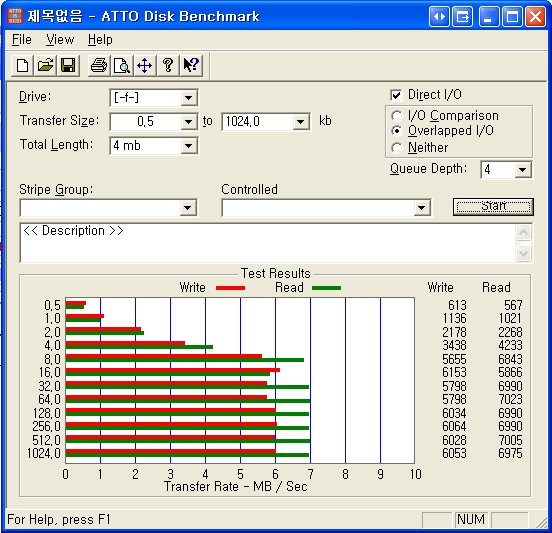Open the File menu
The width and height of the screenshot is (552, 533).
coord(21,40)
